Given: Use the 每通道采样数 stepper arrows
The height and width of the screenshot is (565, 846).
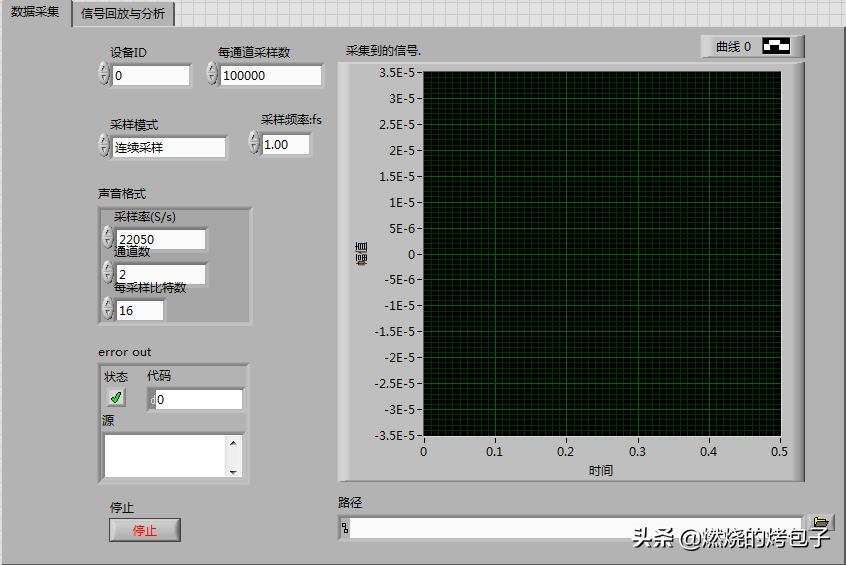Looking at the screenshot, I should pyautogui.click(x=212, y=73).
